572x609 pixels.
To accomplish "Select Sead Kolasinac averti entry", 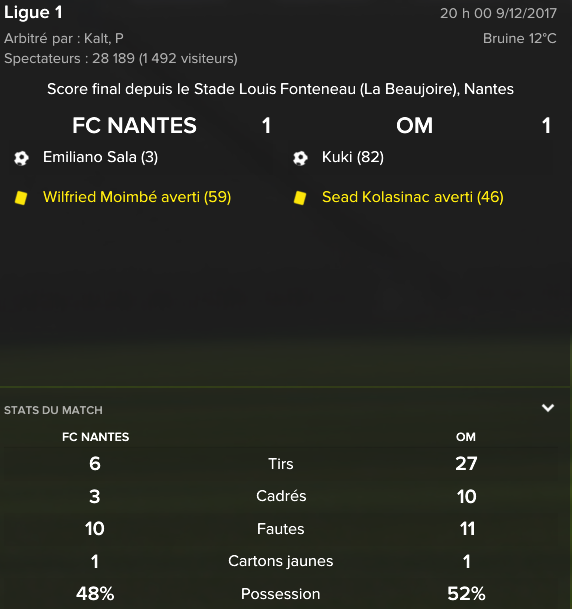I will click(x=413, y=197).
